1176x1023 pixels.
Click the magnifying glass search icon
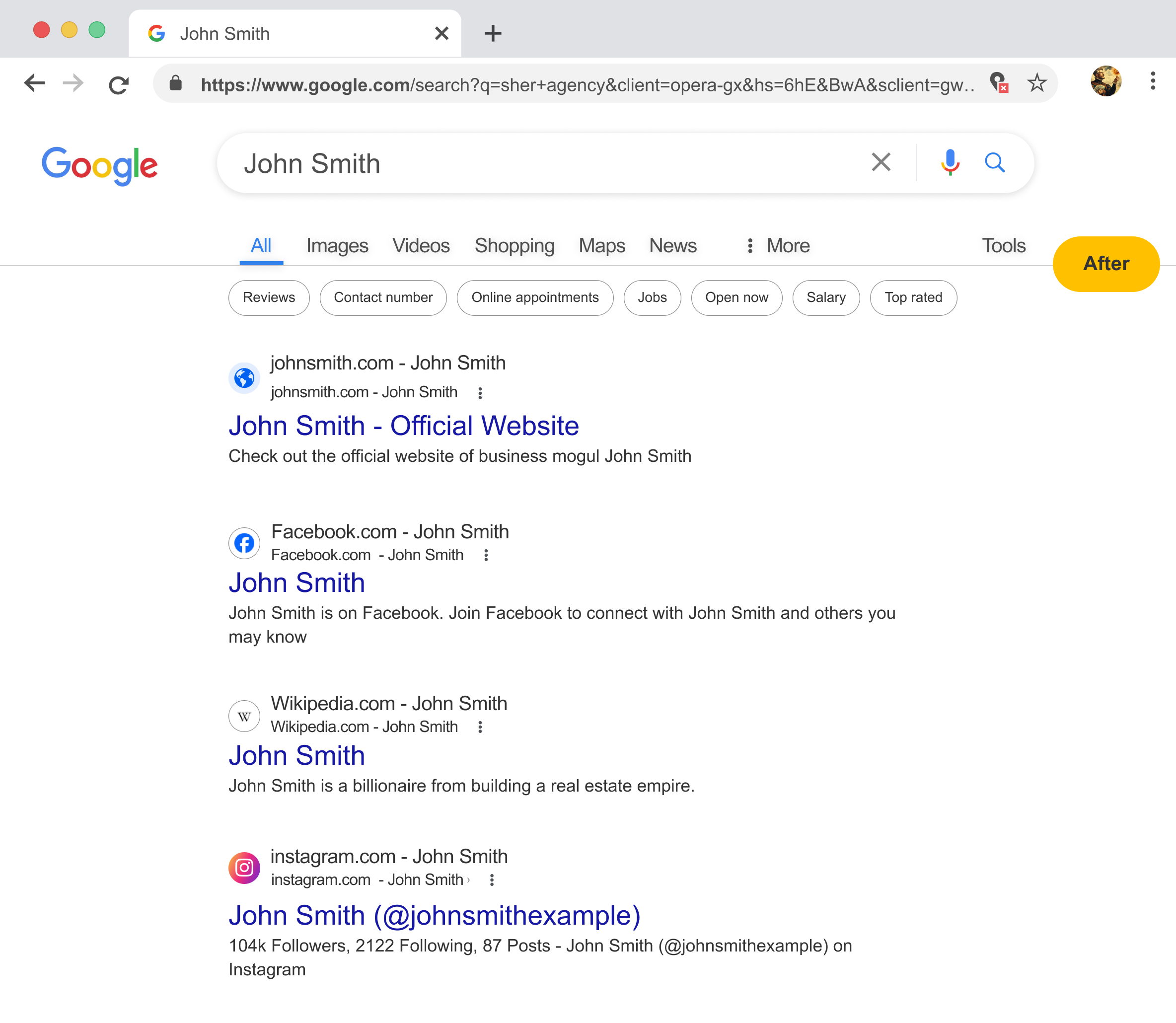[x=994, y=163]
